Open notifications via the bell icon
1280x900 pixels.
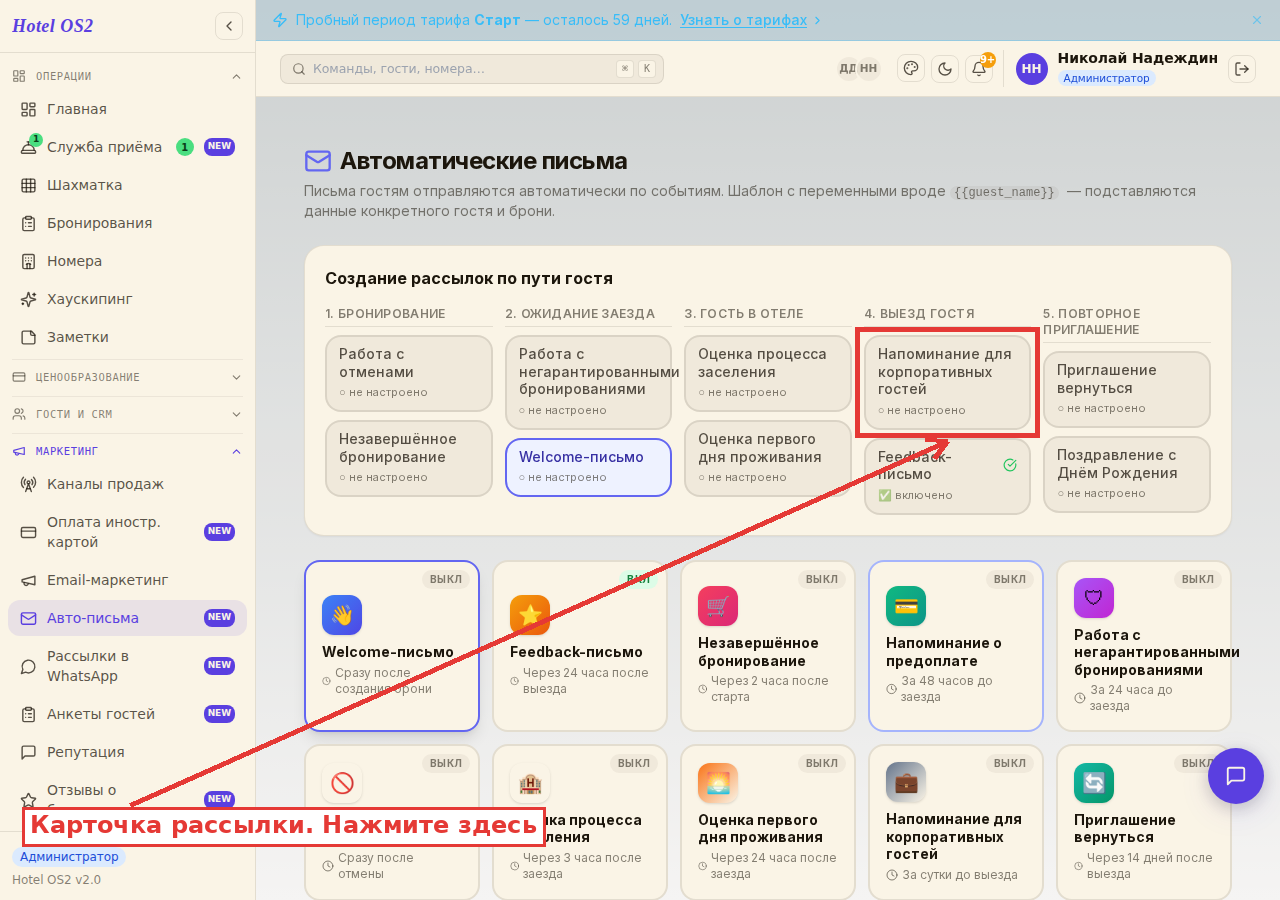click(979, 69)
